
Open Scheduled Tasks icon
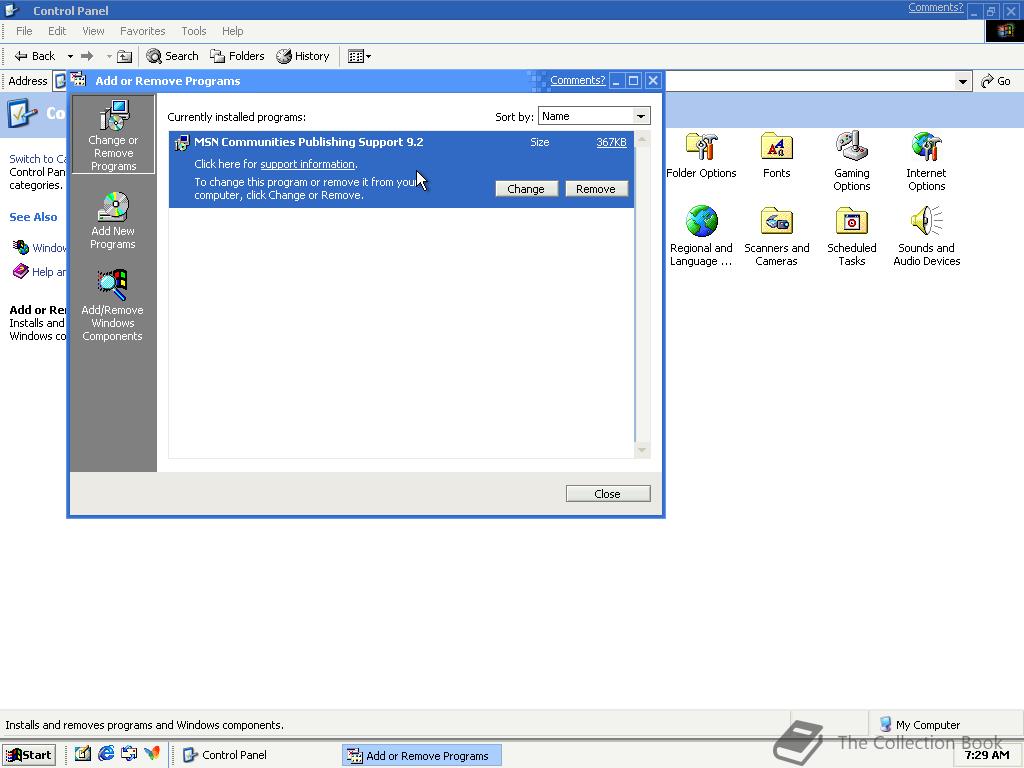[x=852, y=236]
